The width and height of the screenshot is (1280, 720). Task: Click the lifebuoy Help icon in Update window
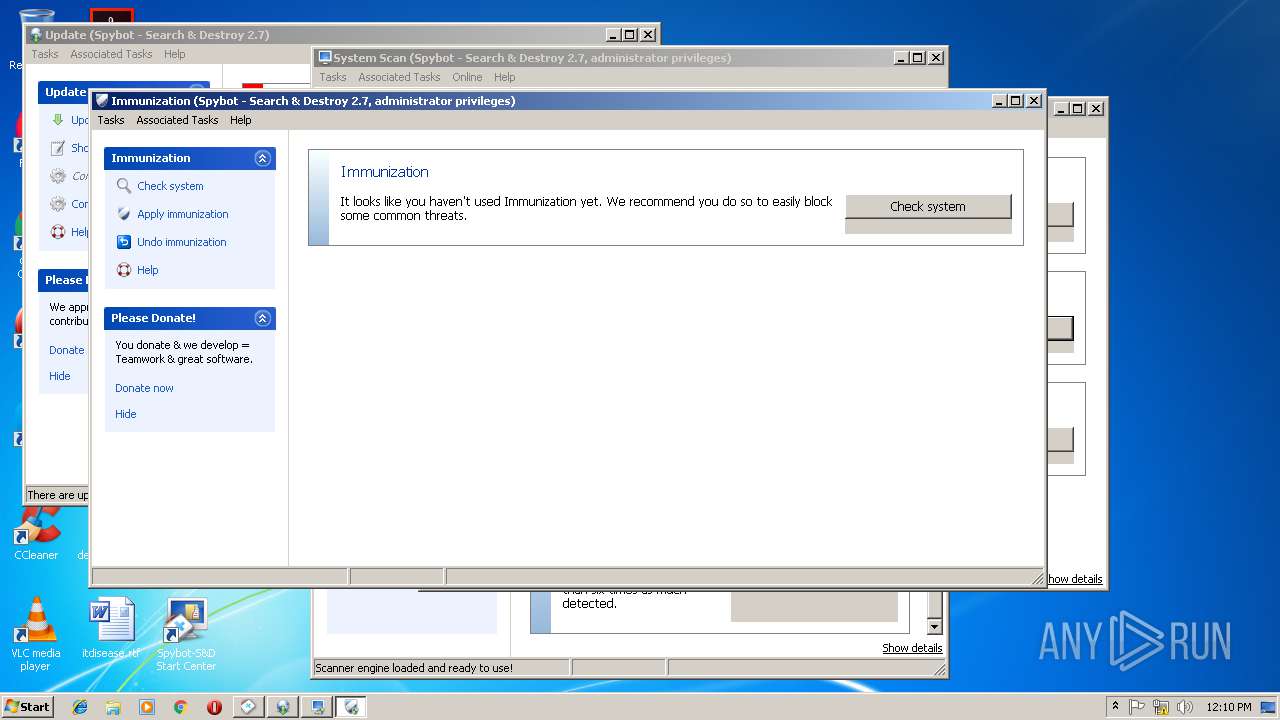[58, 232]
